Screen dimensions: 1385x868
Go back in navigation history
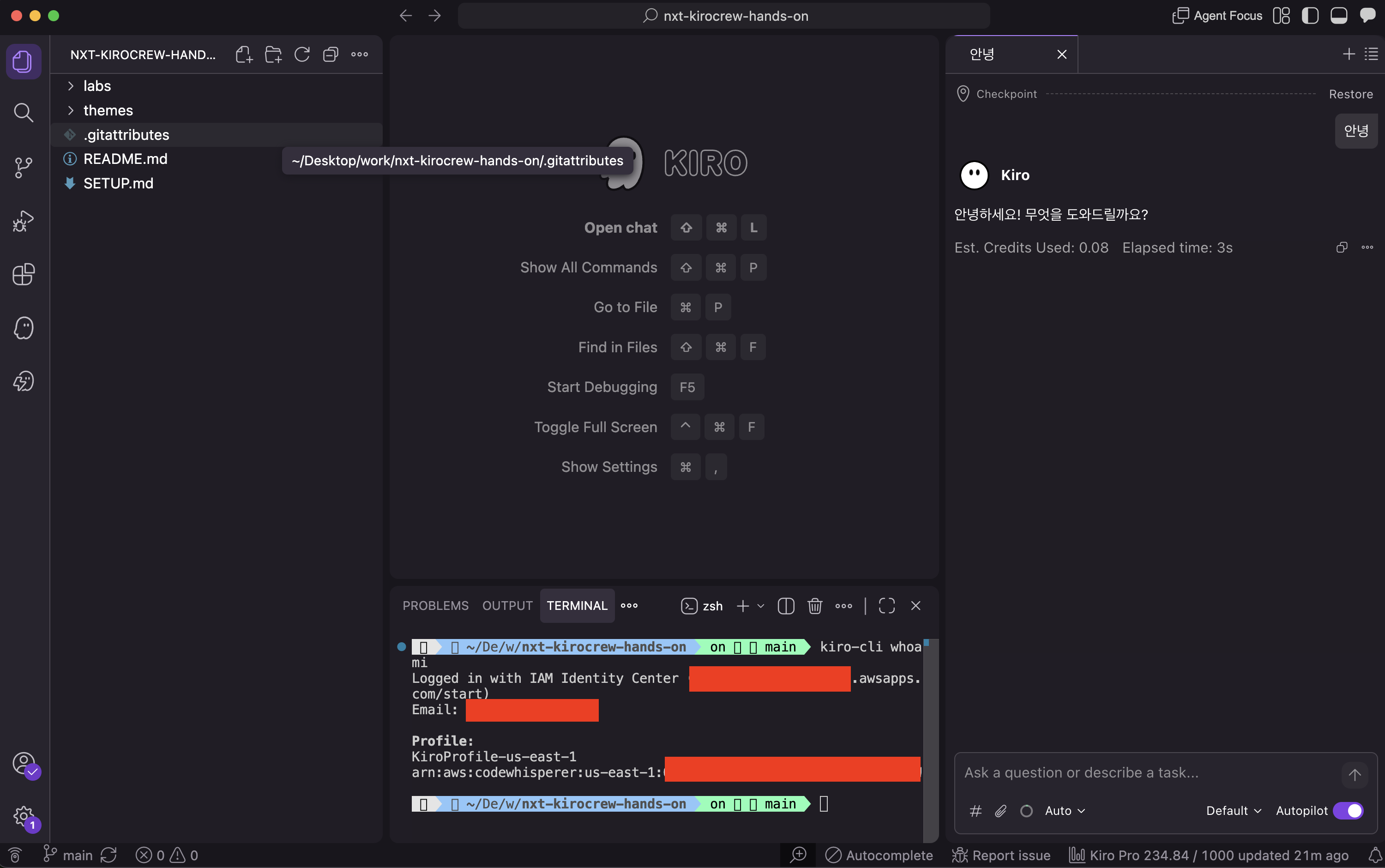pos(406,16)
